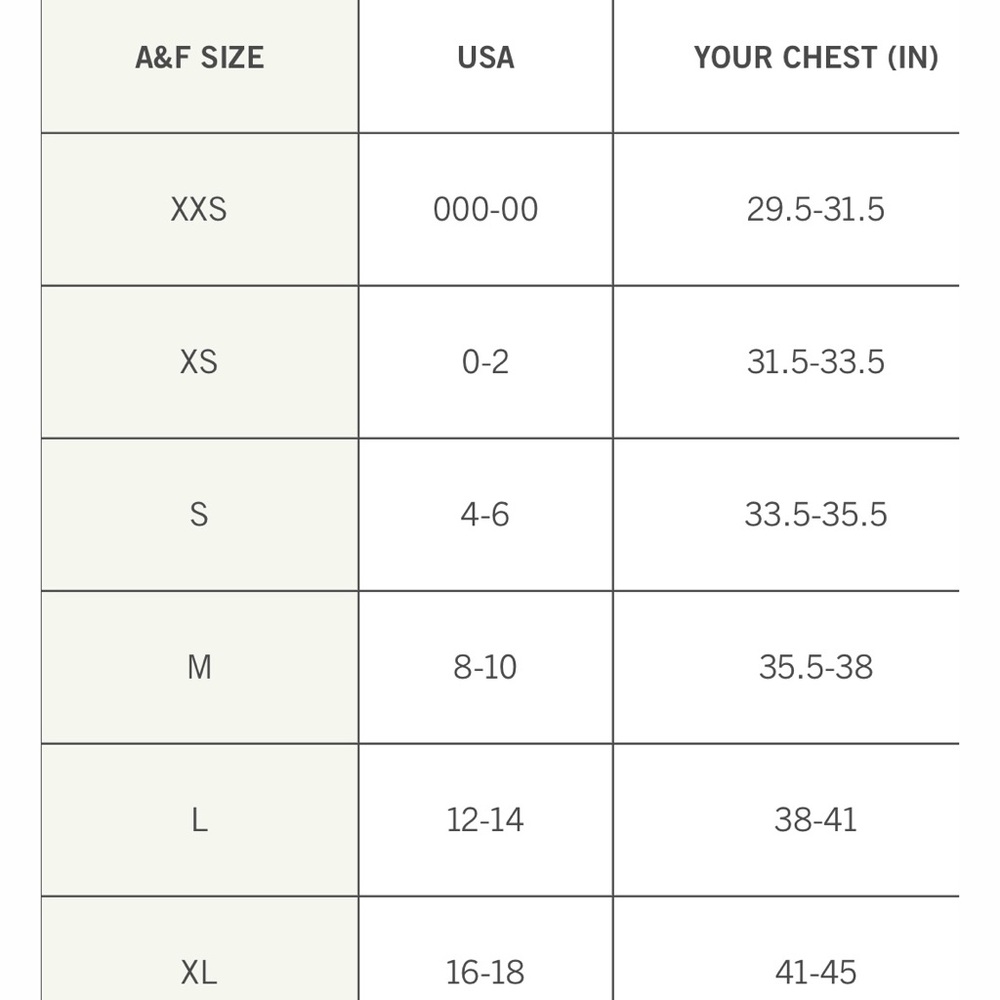The image size is (1000, 1000).
Task: Select the XXS size cell
Action: tap(199, 209)
